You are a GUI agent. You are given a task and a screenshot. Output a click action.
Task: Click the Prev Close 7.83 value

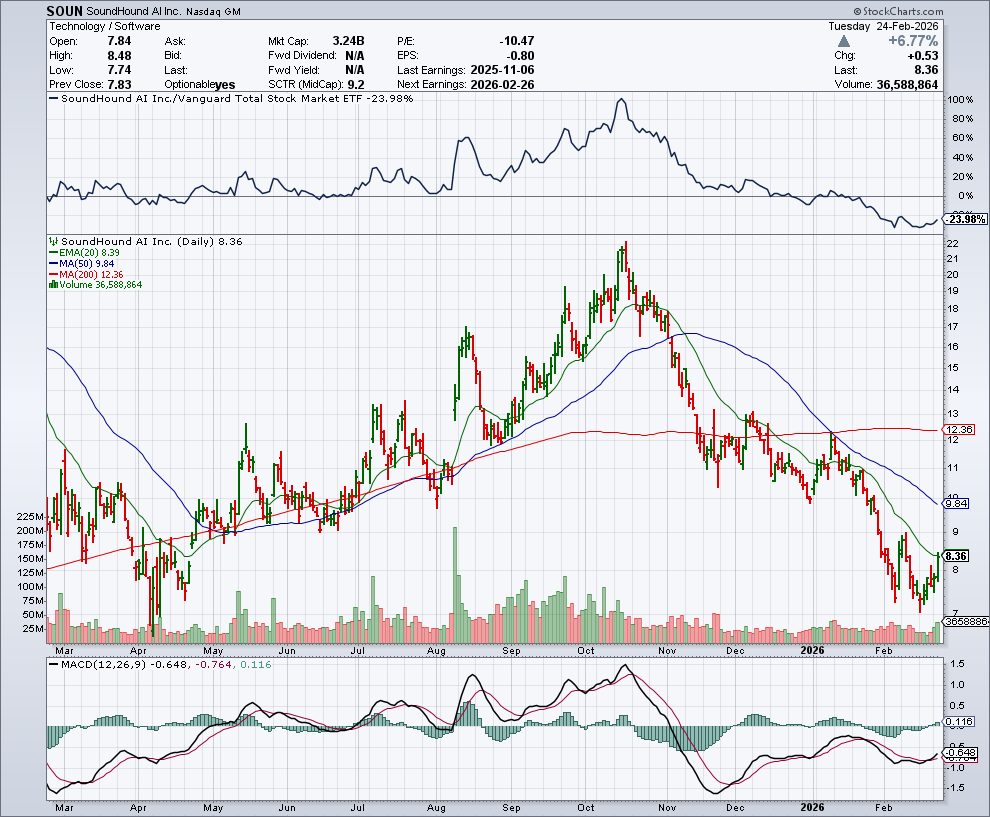coord(119,84)
